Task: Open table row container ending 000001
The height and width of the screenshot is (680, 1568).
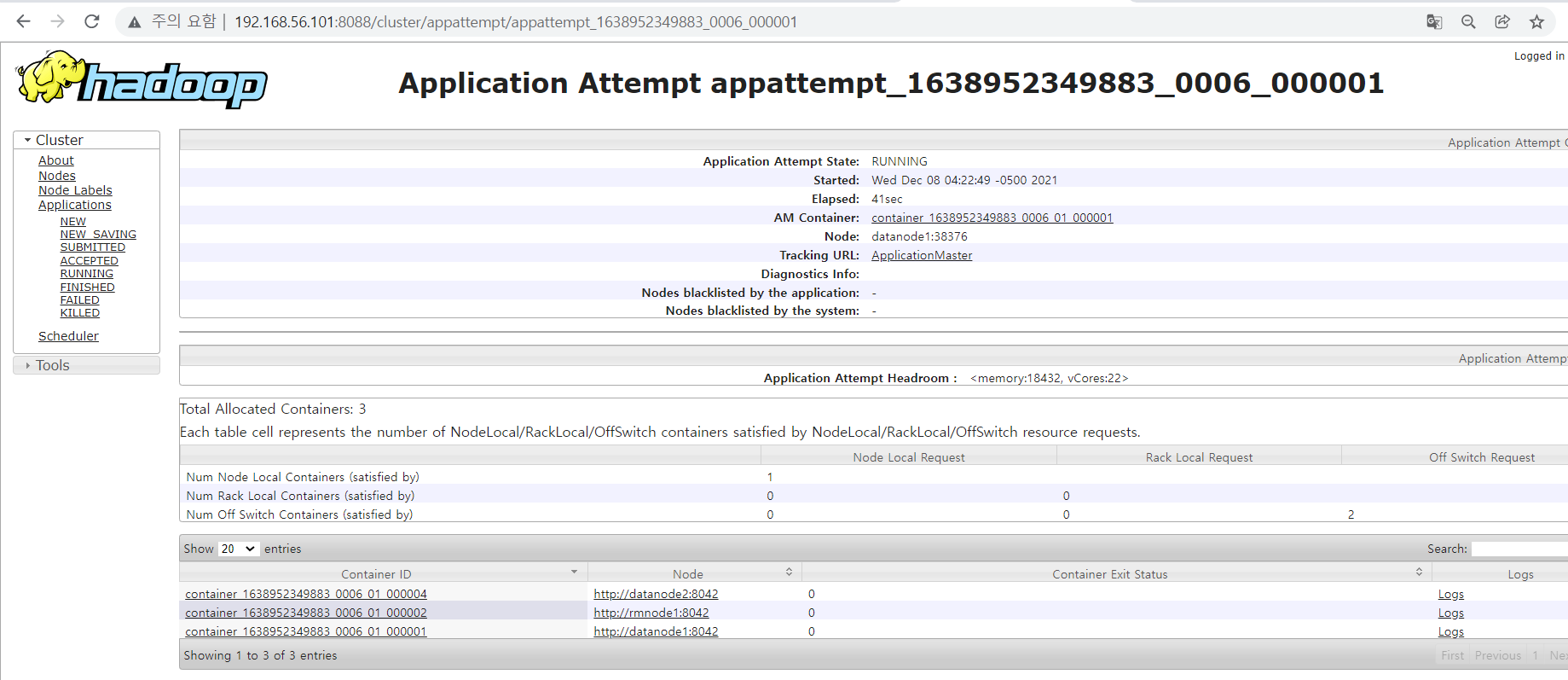Action: pos(306,631)
